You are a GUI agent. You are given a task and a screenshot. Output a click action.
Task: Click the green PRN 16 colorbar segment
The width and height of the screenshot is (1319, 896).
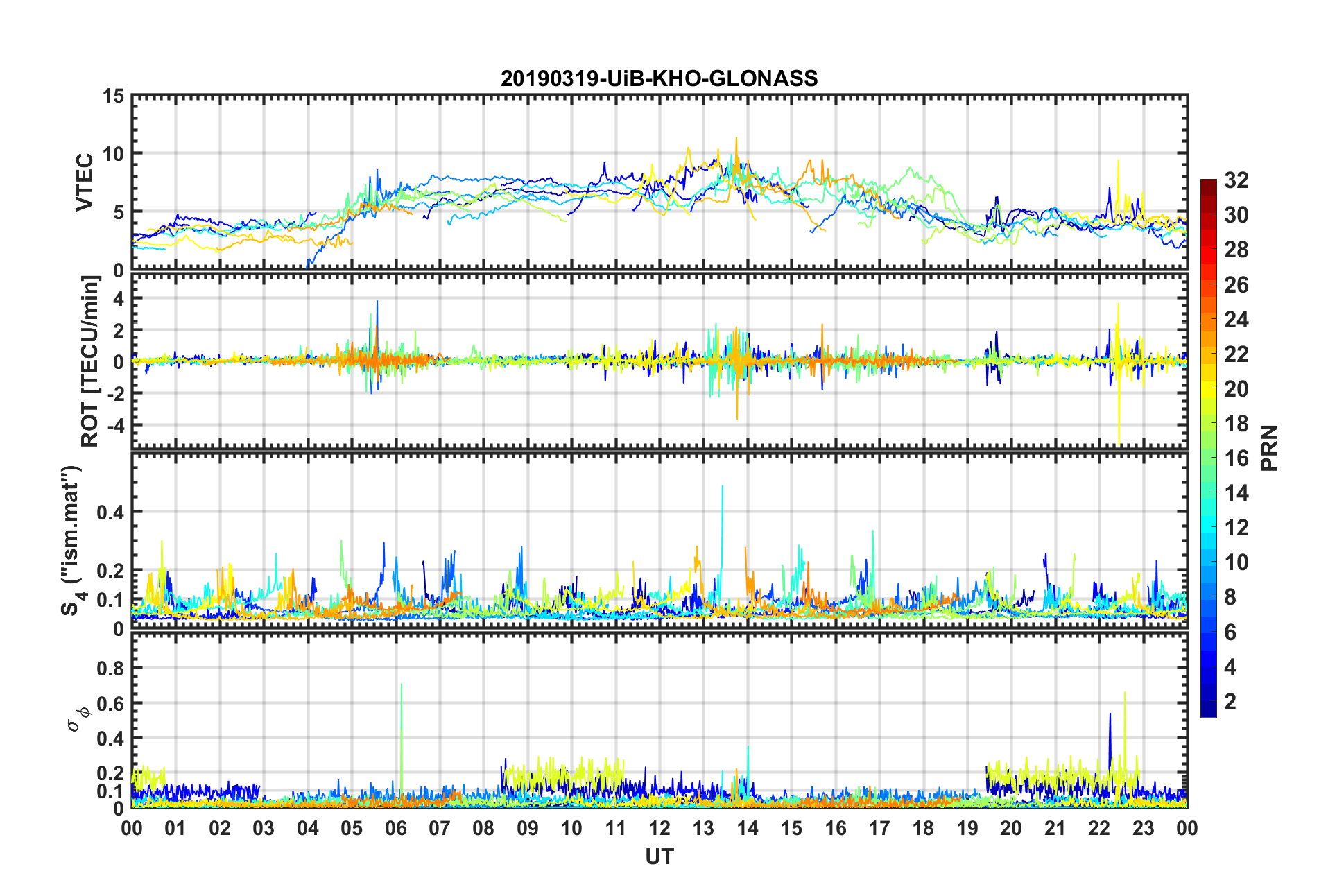pyautogui.click(x=1209, y=458)
